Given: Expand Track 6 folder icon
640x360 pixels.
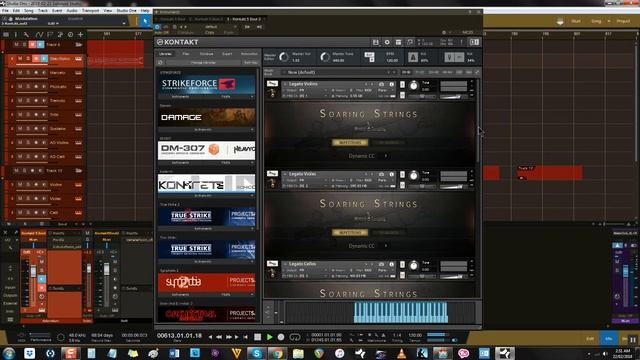Looking at the screenshot, I should click(78, 44).
